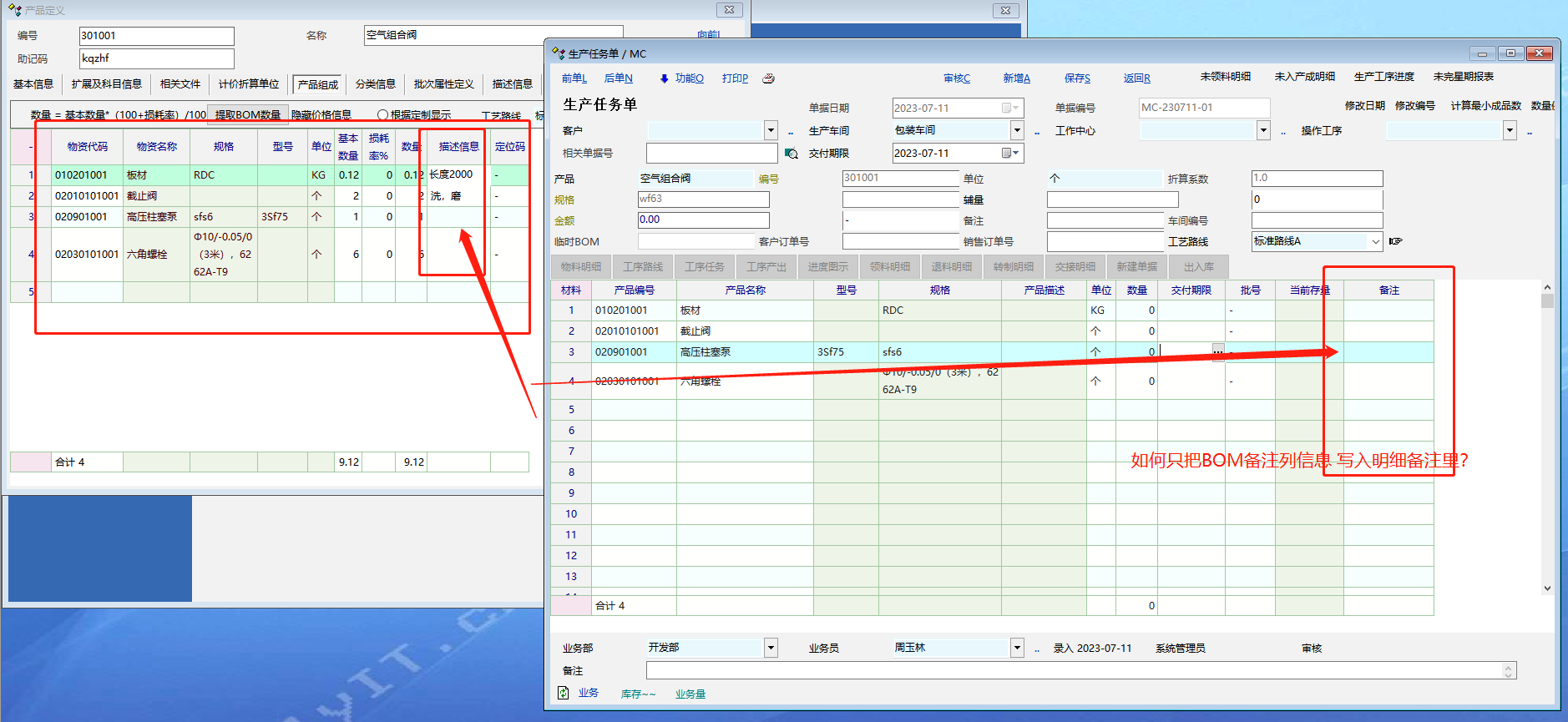Image resolution: width=1568 pixels, height=722 pixels.
Task: Select the 根据定制显示 radio button
Action: pyautogui.click(x=382, y=115)
